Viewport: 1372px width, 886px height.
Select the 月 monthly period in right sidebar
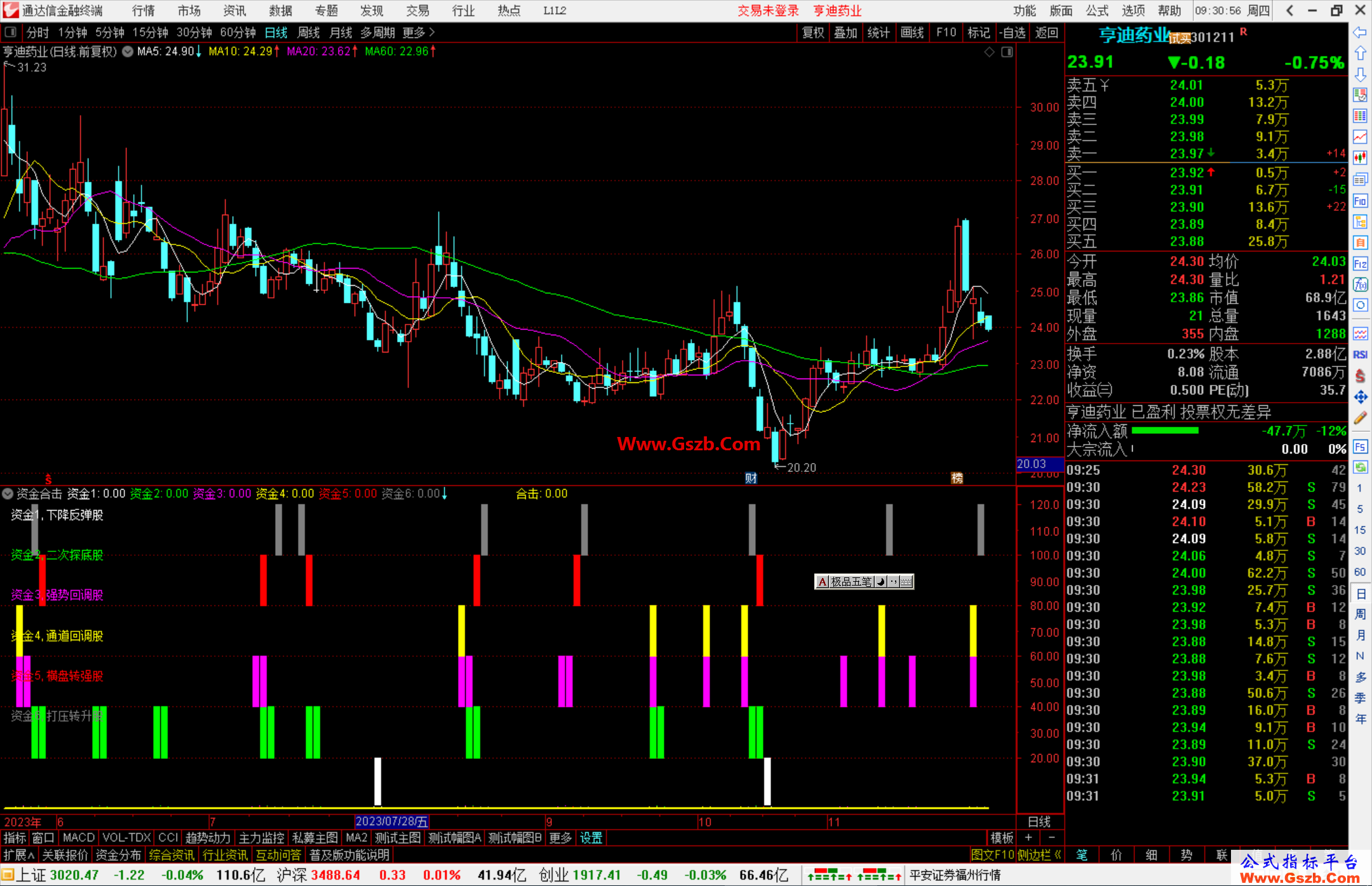1360,635
